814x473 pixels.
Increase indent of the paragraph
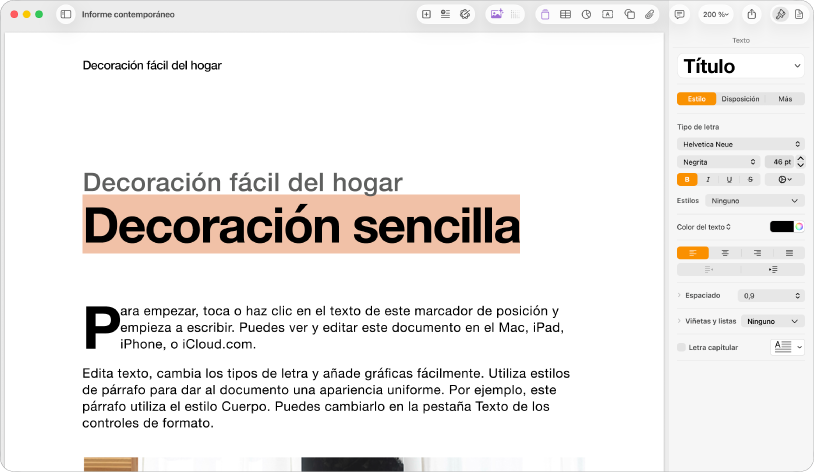[773, 269]
